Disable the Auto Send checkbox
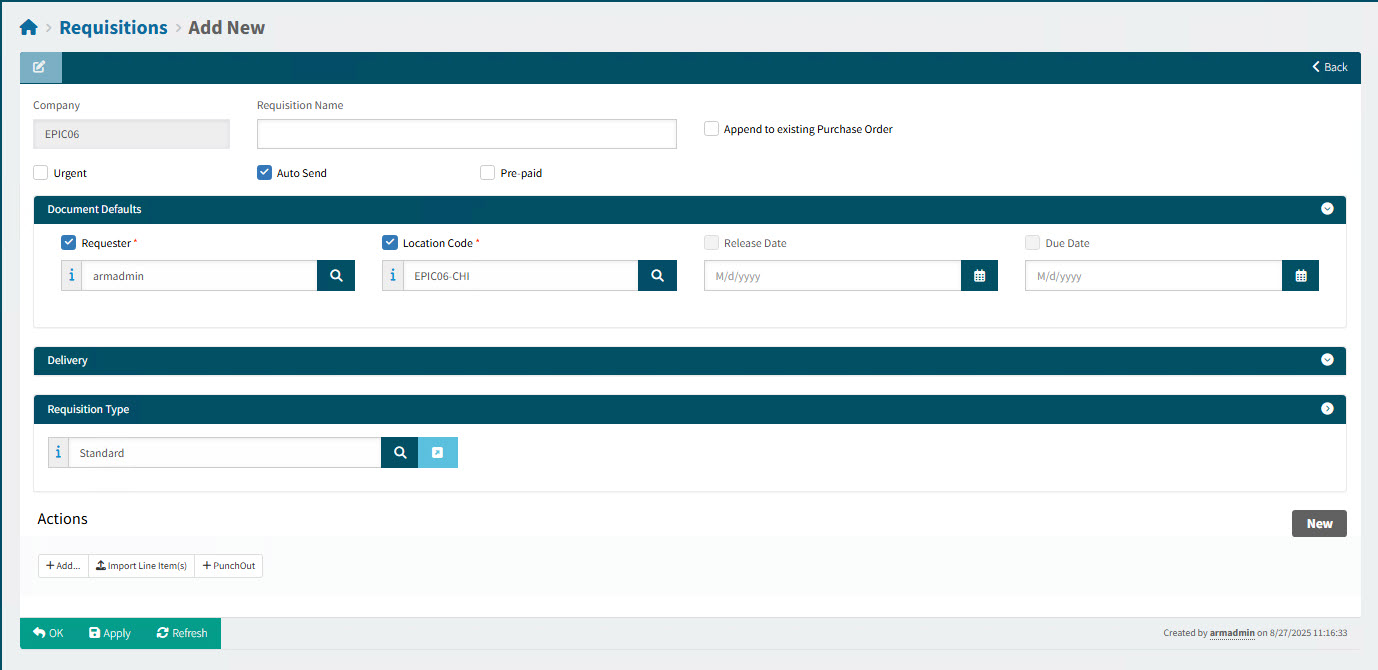1378x670 pixels. point(264,172)
